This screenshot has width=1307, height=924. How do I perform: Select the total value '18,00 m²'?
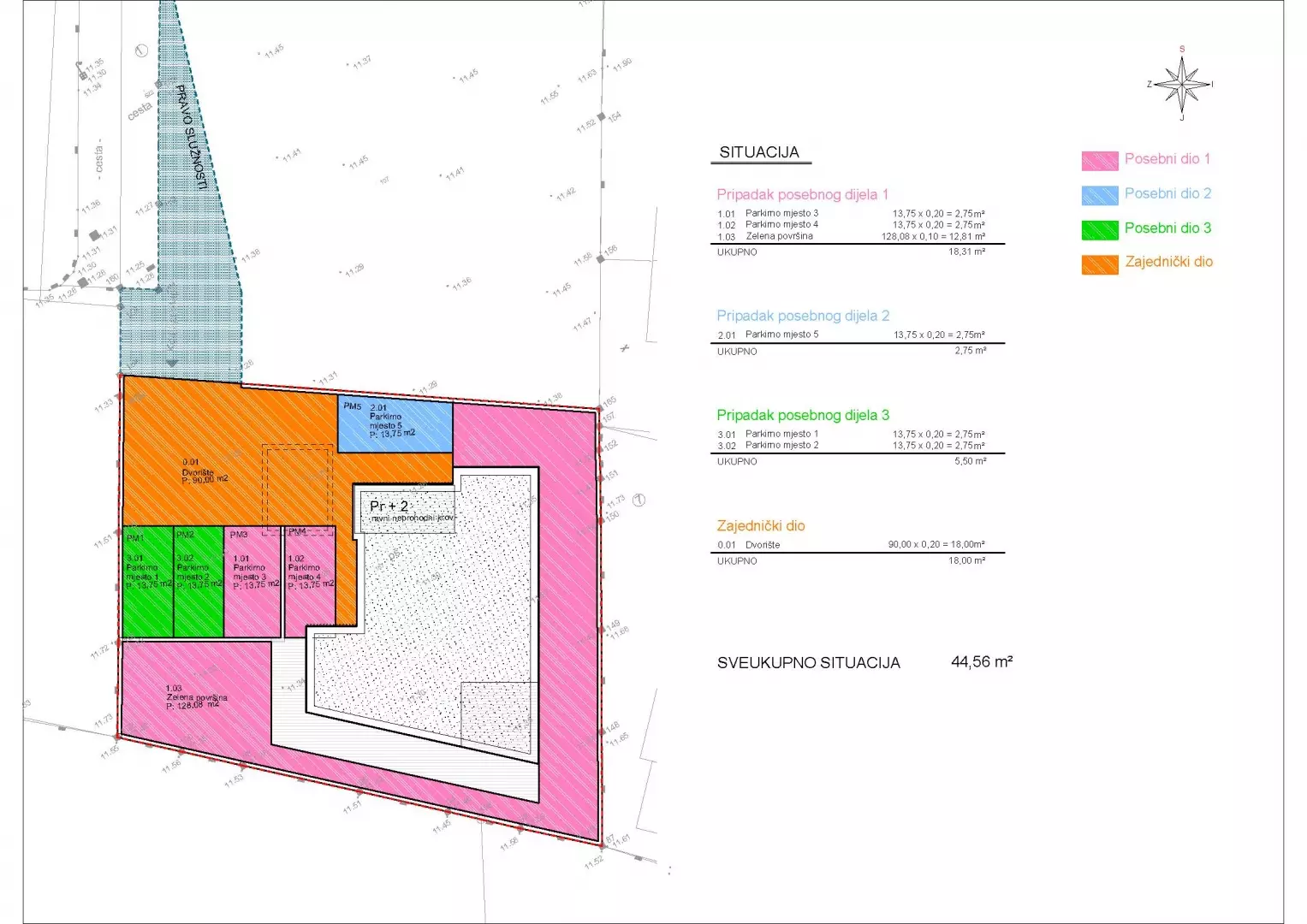click(967, 561)
